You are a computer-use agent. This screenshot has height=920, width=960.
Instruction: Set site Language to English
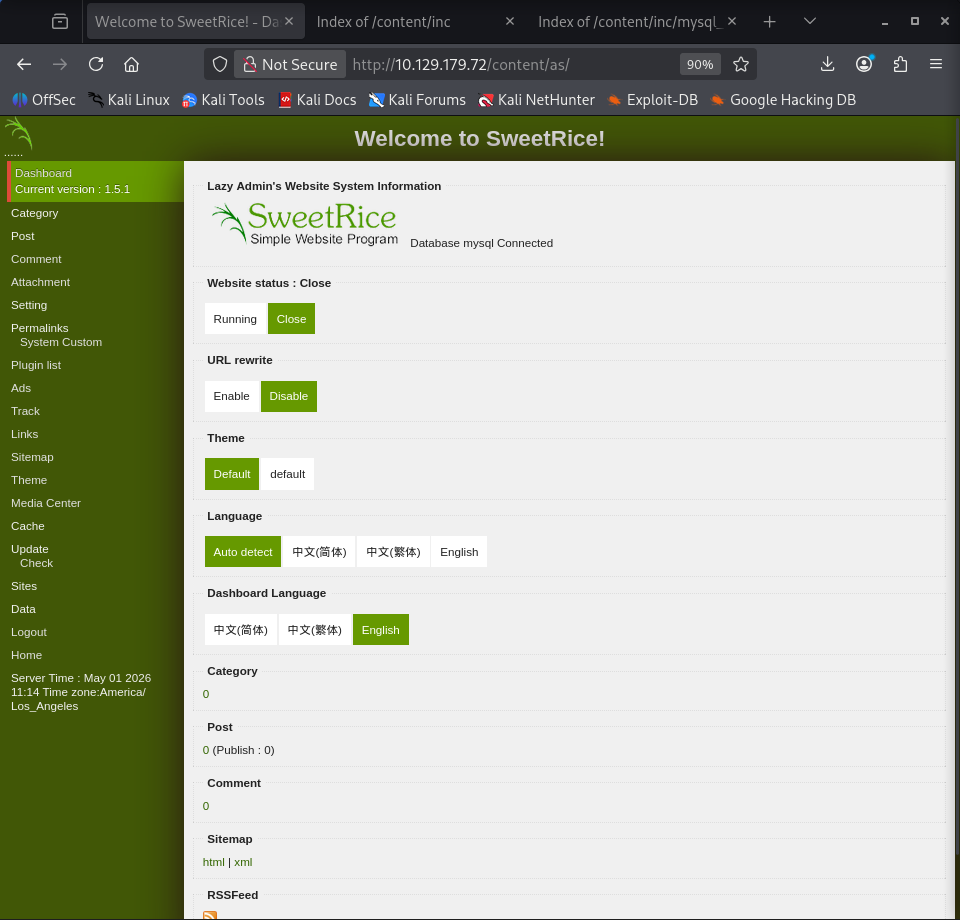point(459,552)
